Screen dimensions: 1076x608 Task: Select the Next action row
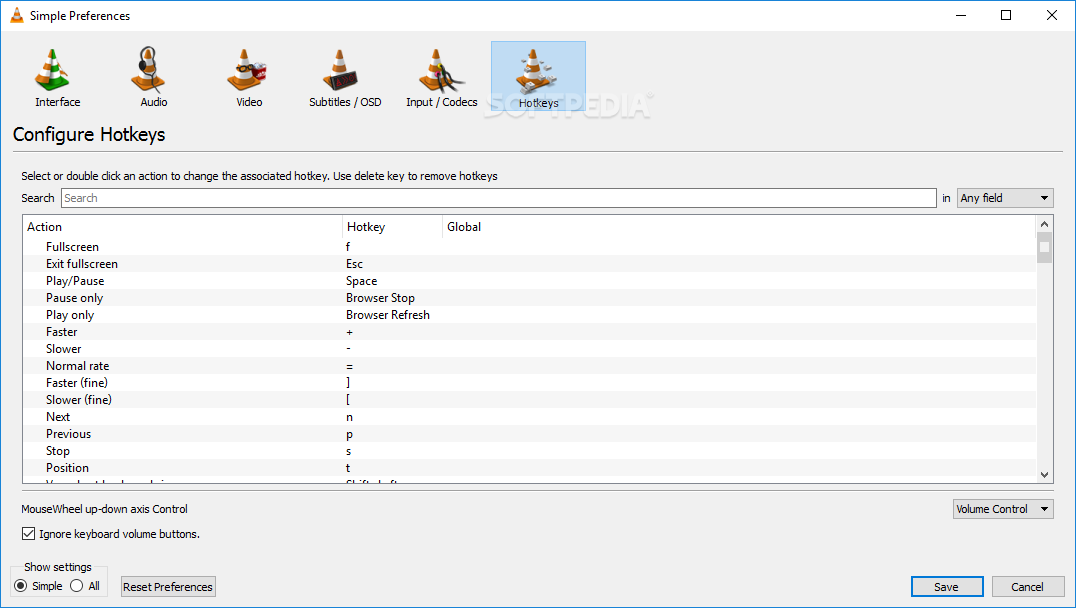(x=529, y=417)
